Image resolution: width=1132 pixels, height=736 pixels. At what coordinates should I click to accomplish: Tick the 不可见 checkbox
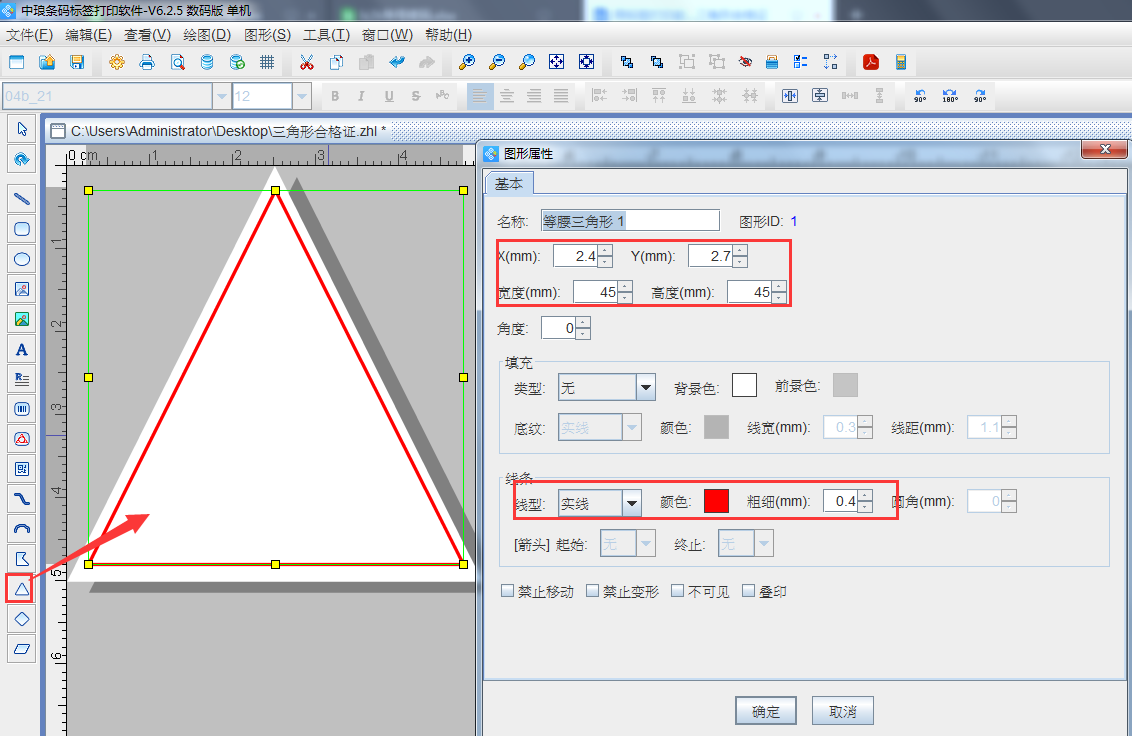[x=678, y=591]
